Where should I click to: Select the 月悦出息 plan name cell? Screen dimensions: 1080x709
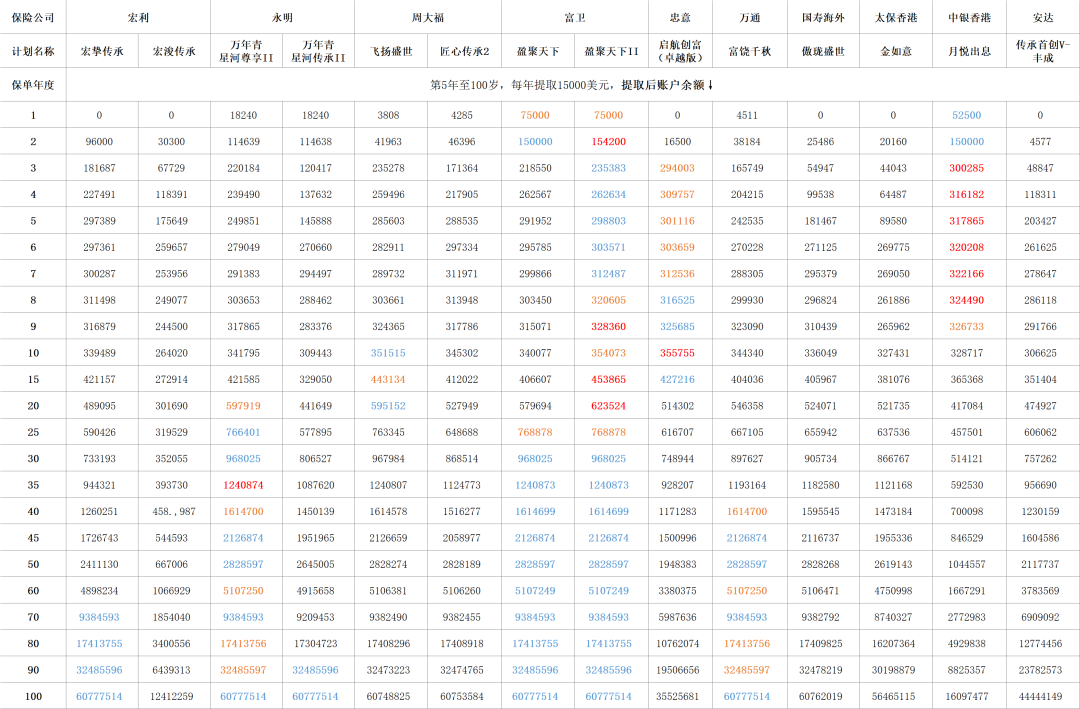(x=967, y=51)
